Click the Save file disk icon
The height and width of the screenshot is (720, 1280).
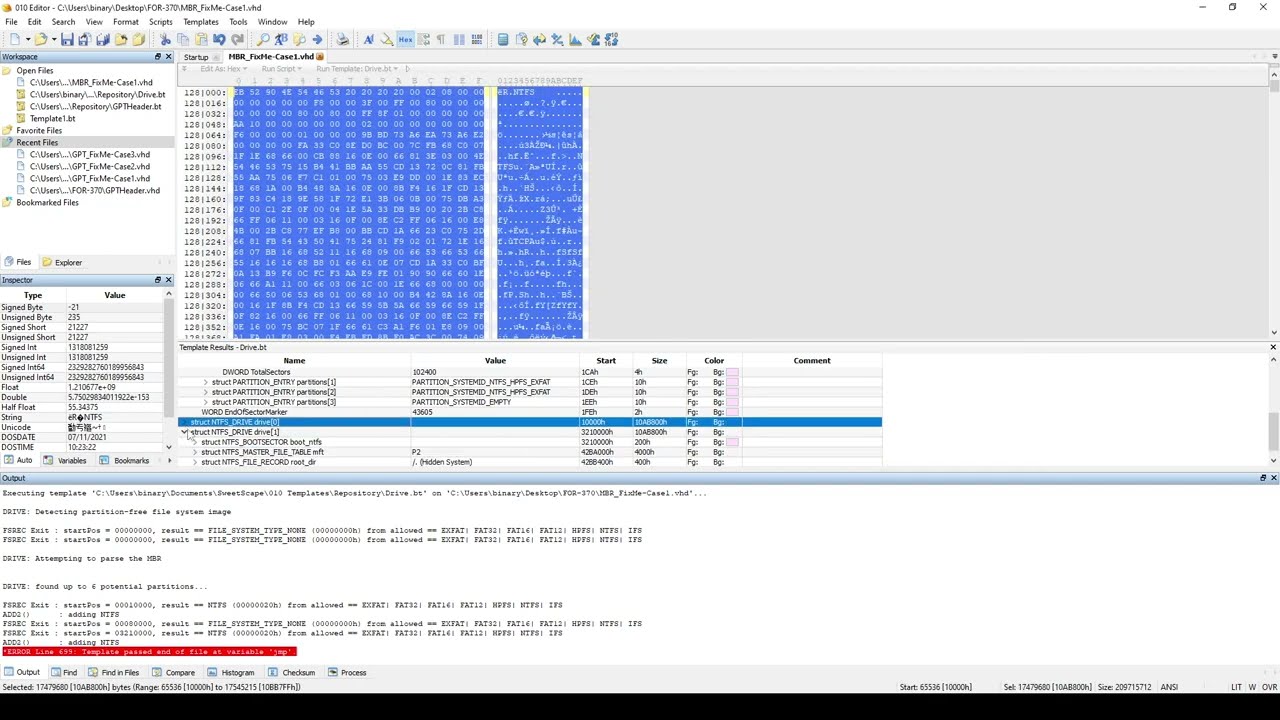click(67, 40)
